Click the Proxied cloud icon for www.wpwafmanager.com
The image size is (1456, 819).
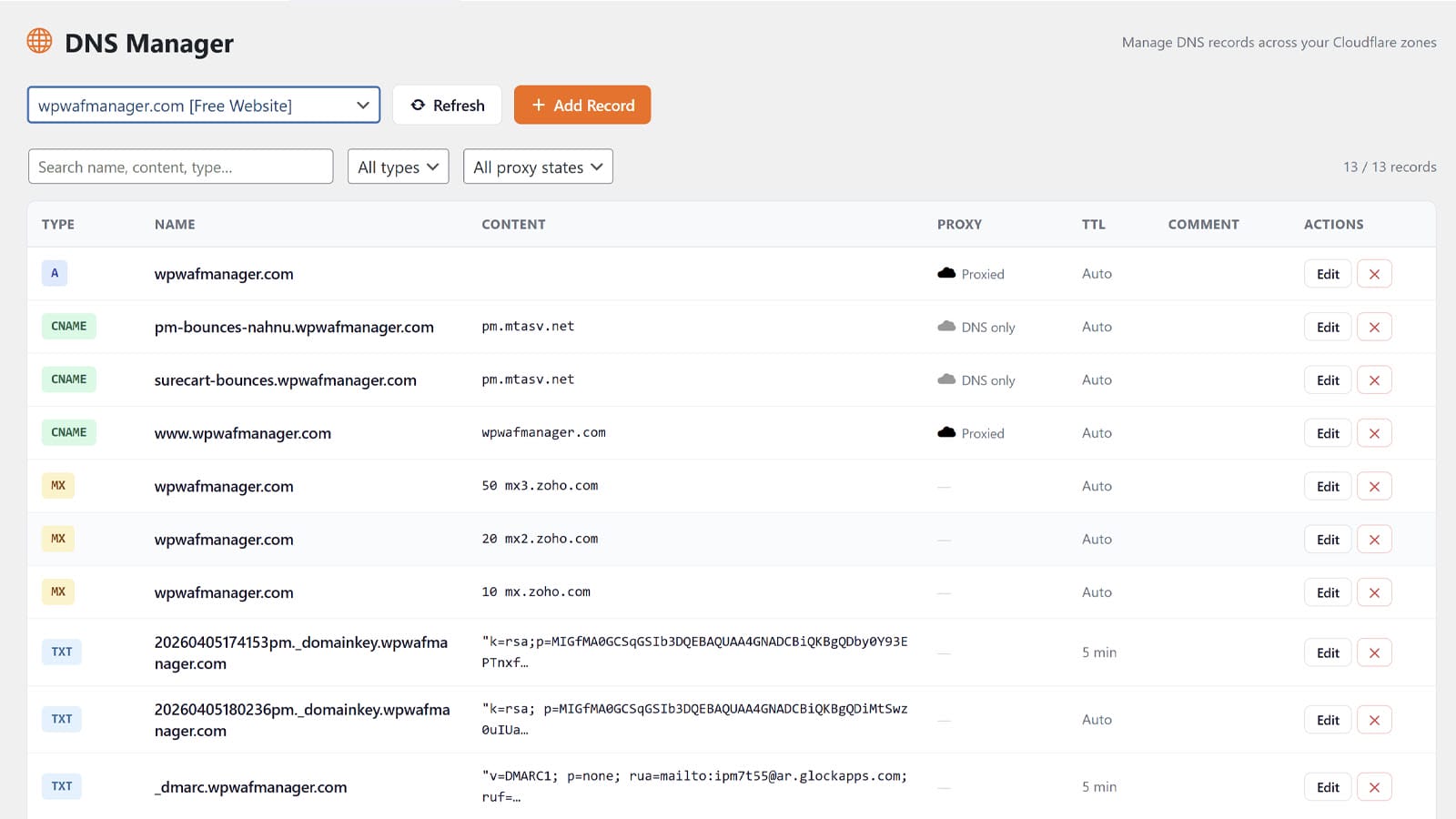point(946,432)
